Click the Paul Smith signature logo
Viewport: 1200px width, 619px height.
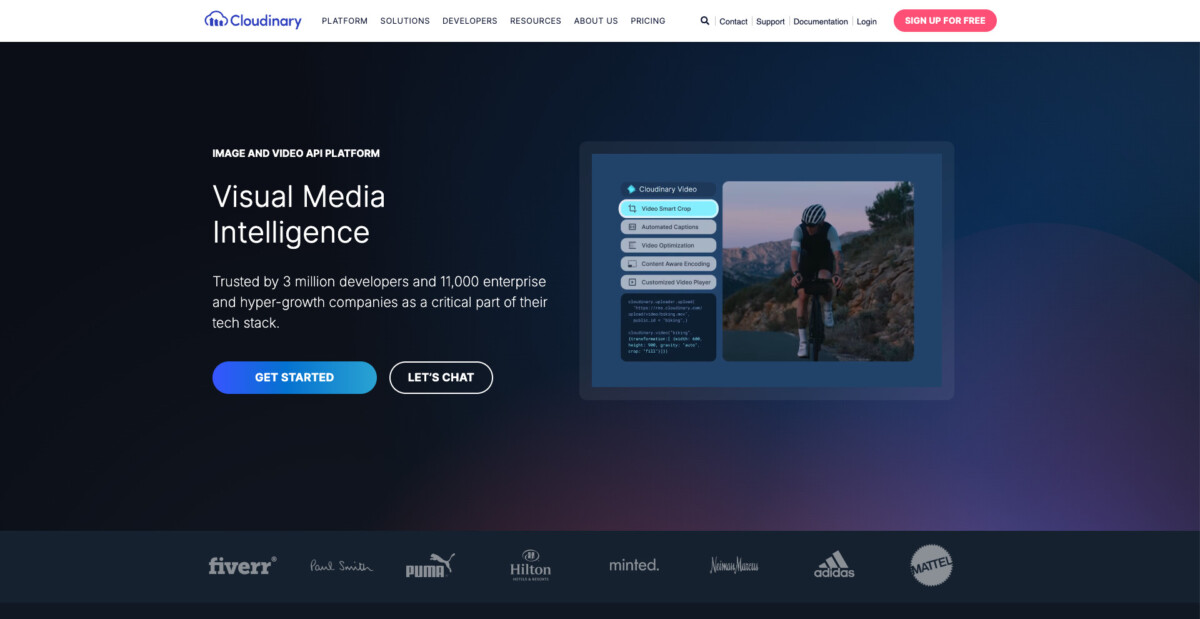pyautogui.click(x=341, y=566)
